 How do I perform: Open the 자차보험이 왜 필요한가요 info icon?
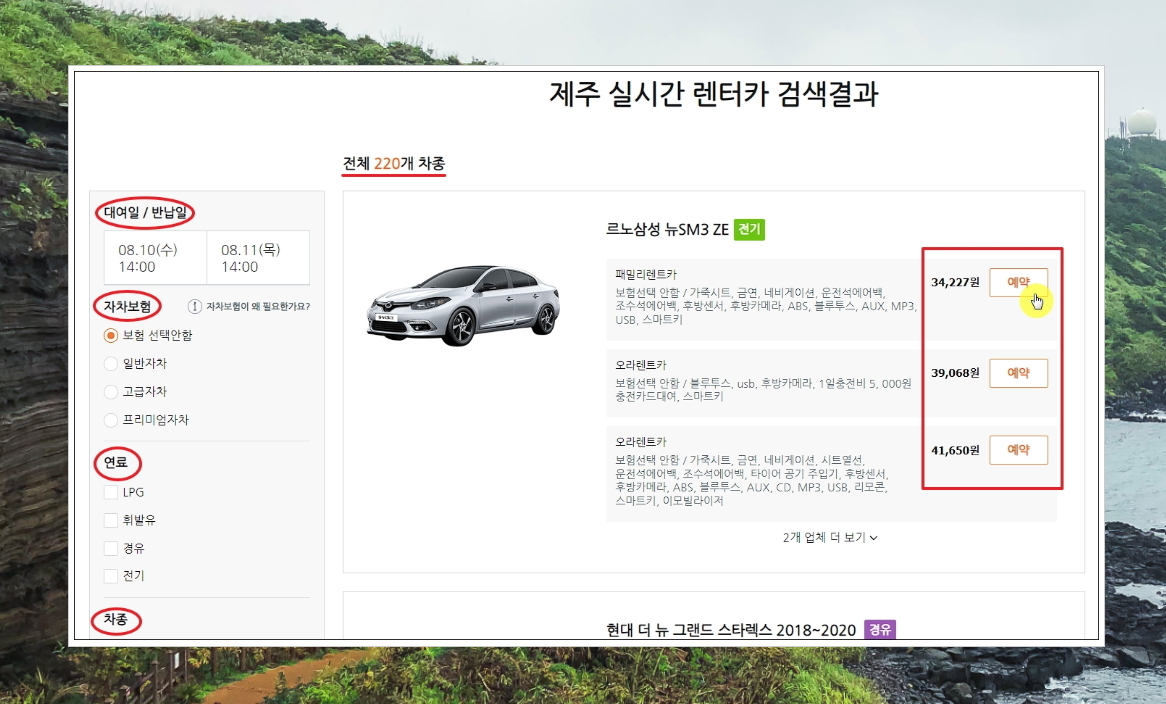[194, 306]
